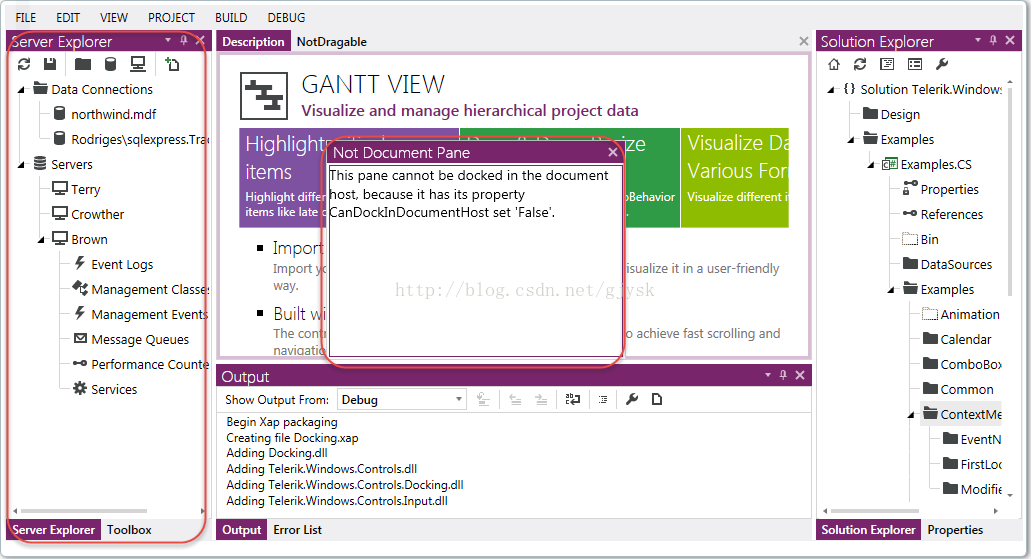
Task: Collapse the Data Connections node
Action: (22, 89)
